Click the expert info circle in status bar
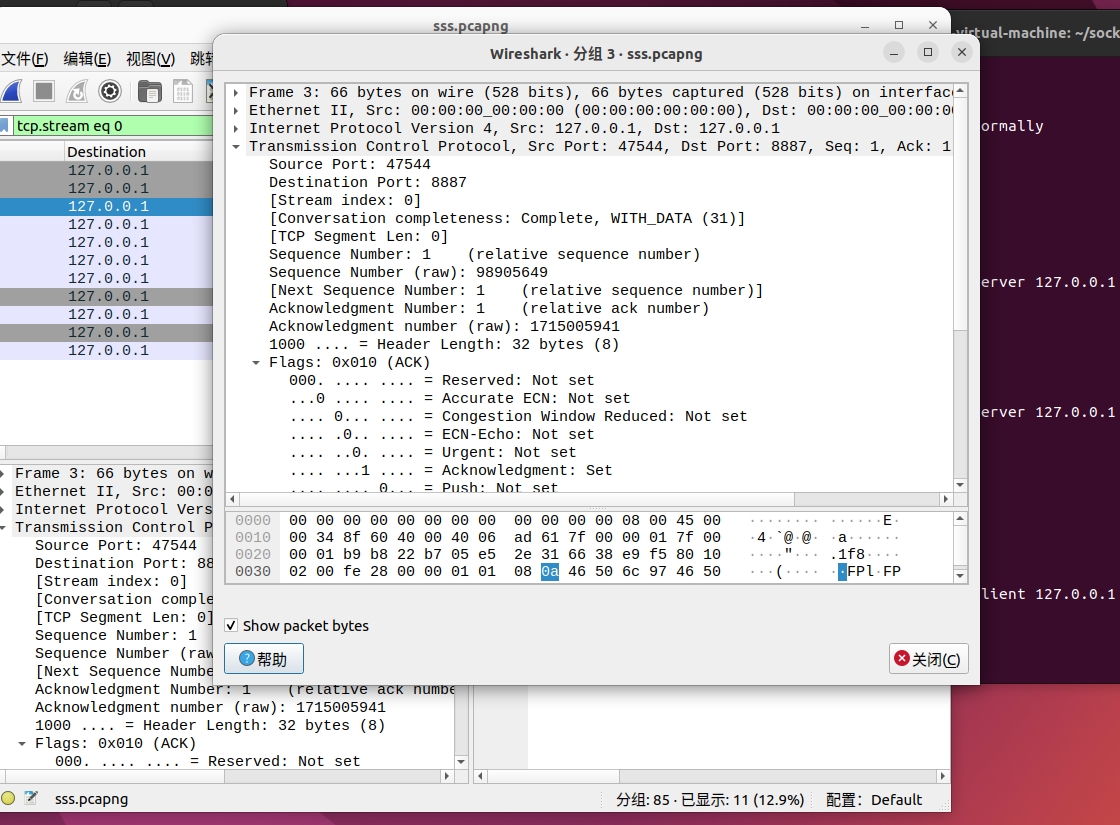This screenshot has height=825, width=1120. 8,798
